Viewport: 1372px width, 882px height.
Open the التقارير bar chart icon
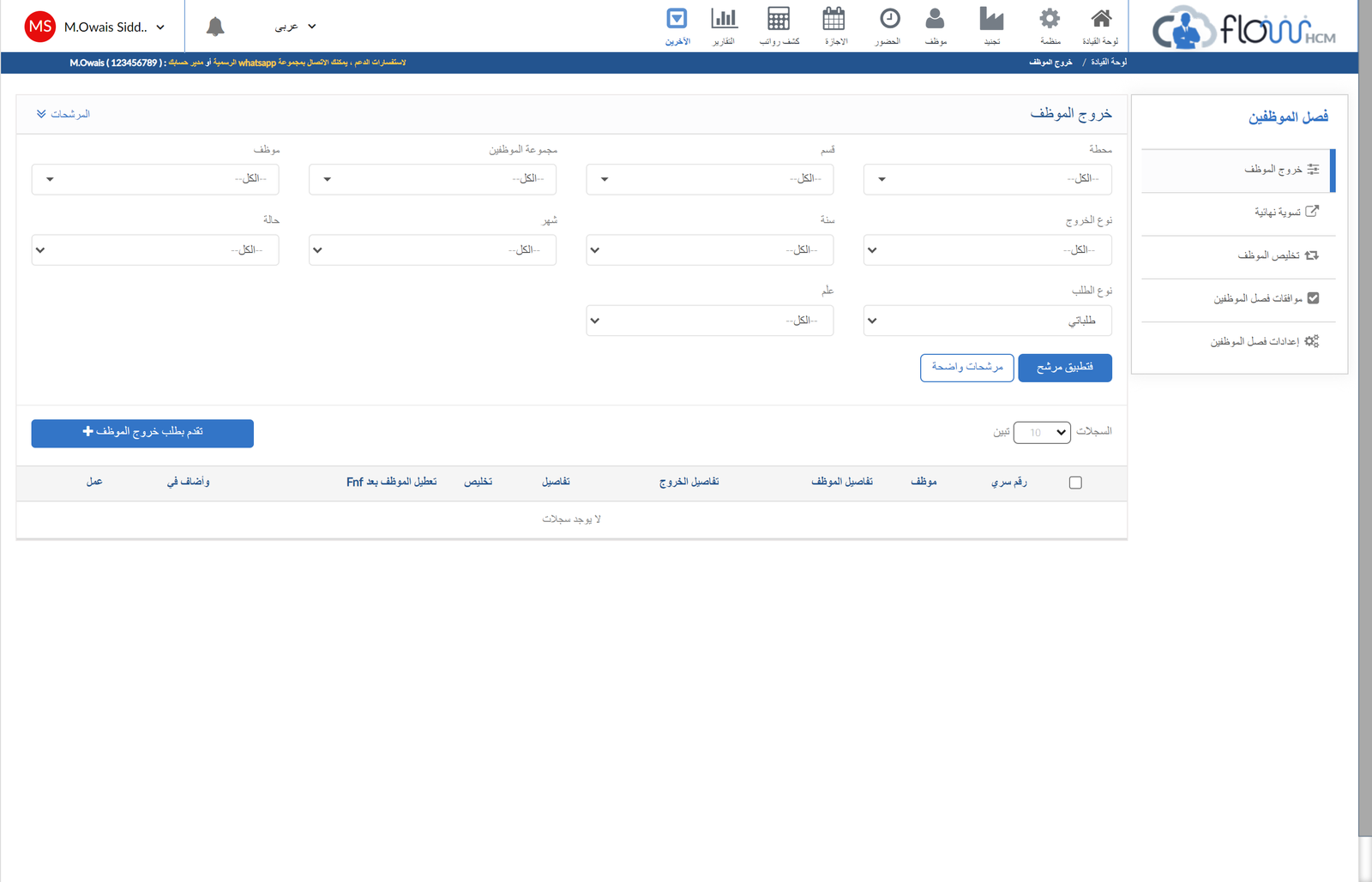pyautogui.click(x=724, y=20)
